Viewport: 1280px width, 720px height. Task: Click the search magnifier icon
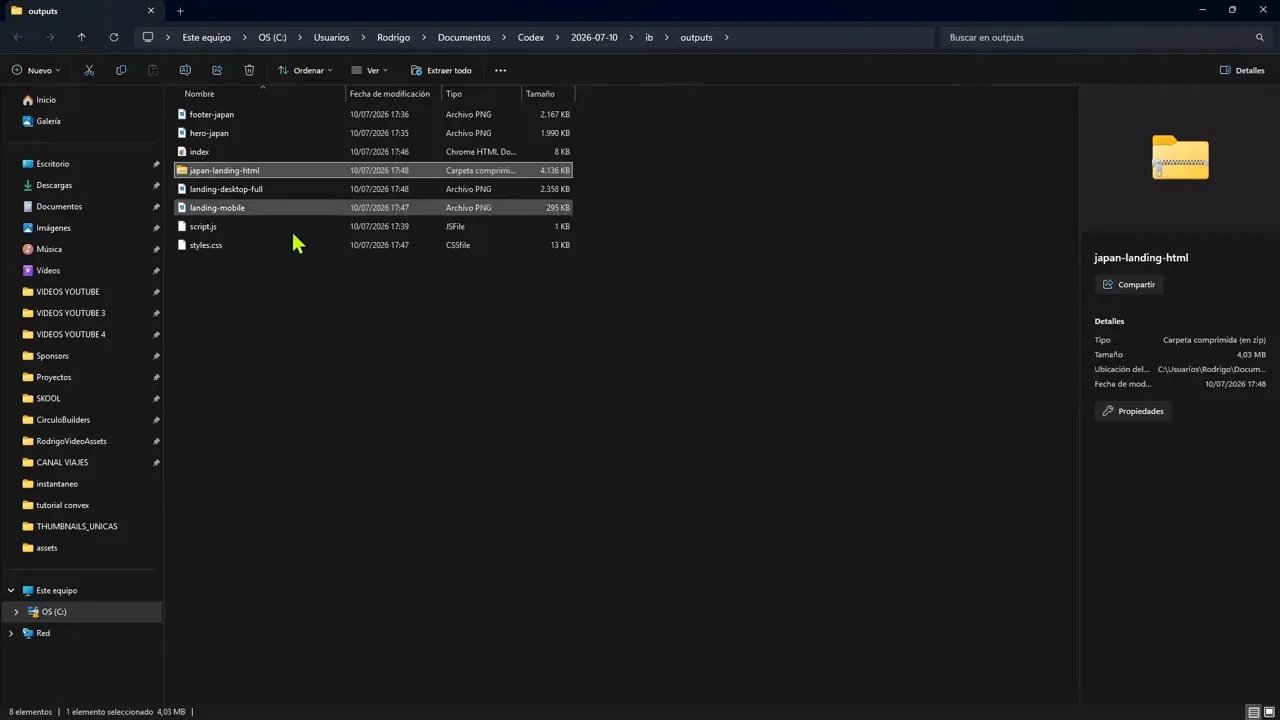1259,37
